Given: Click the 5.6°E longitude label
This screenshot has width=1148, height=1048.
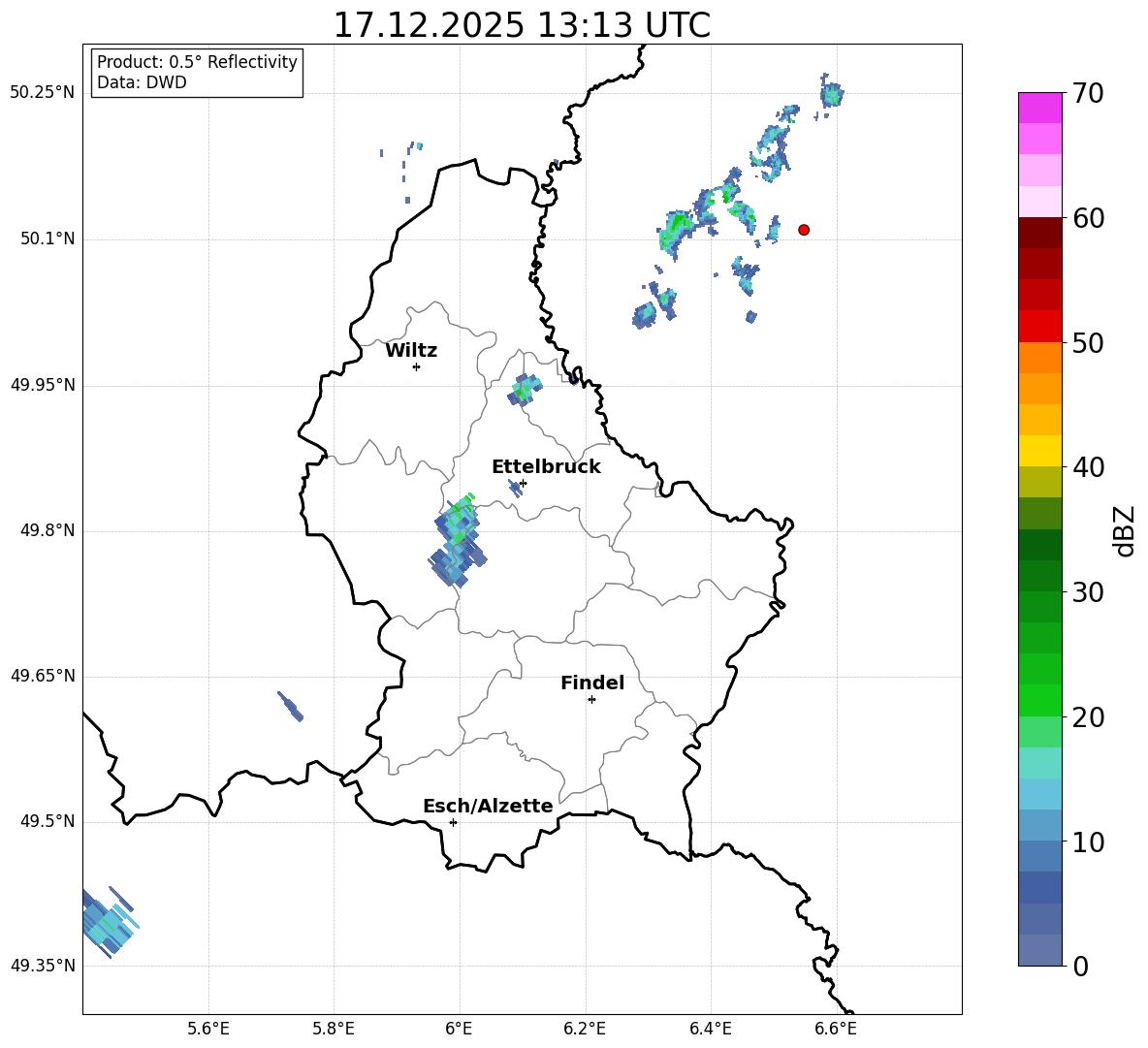Looking at the screenshot, I should click(208, 1029).
